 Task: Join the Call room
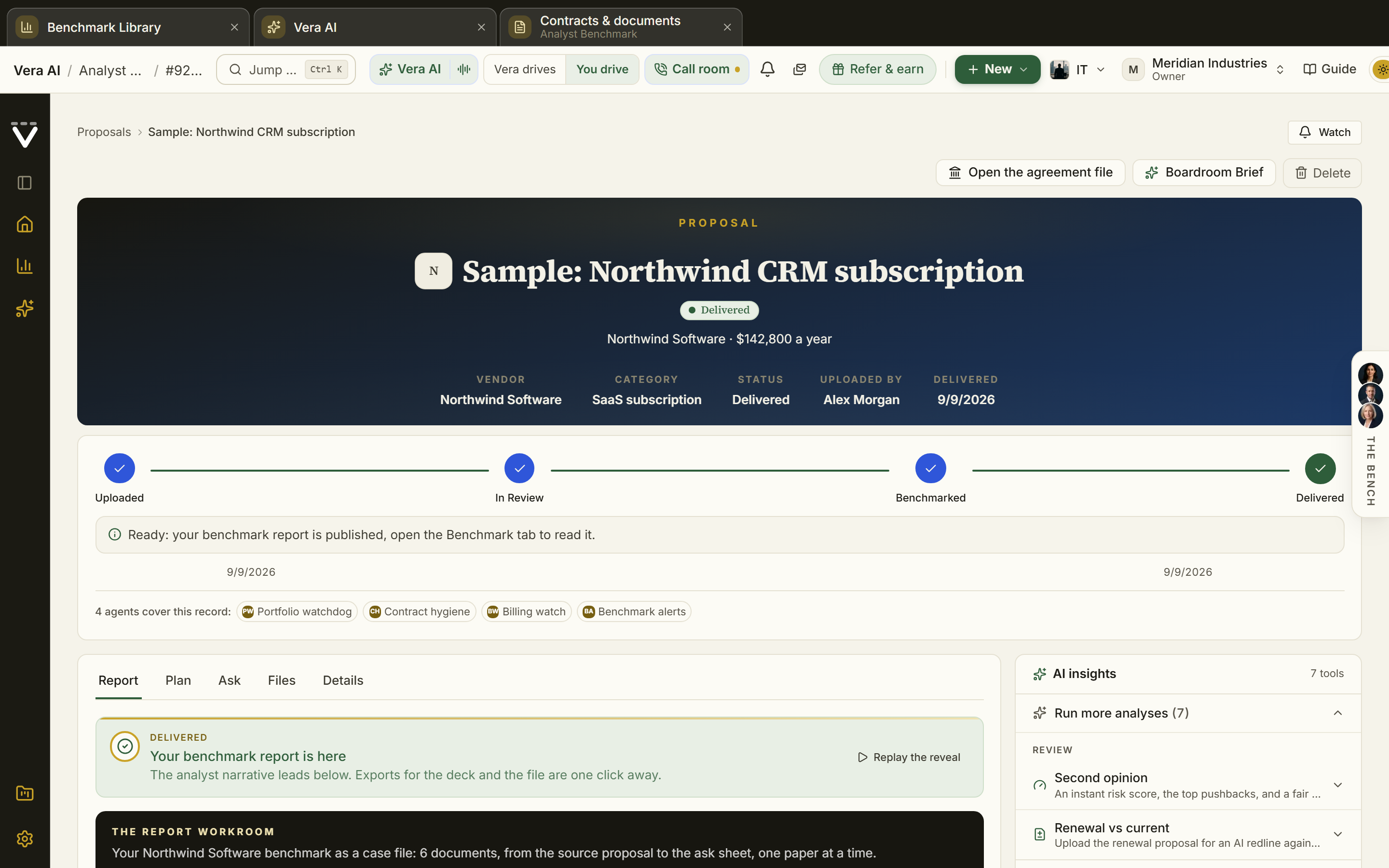(x=697, y=69)
